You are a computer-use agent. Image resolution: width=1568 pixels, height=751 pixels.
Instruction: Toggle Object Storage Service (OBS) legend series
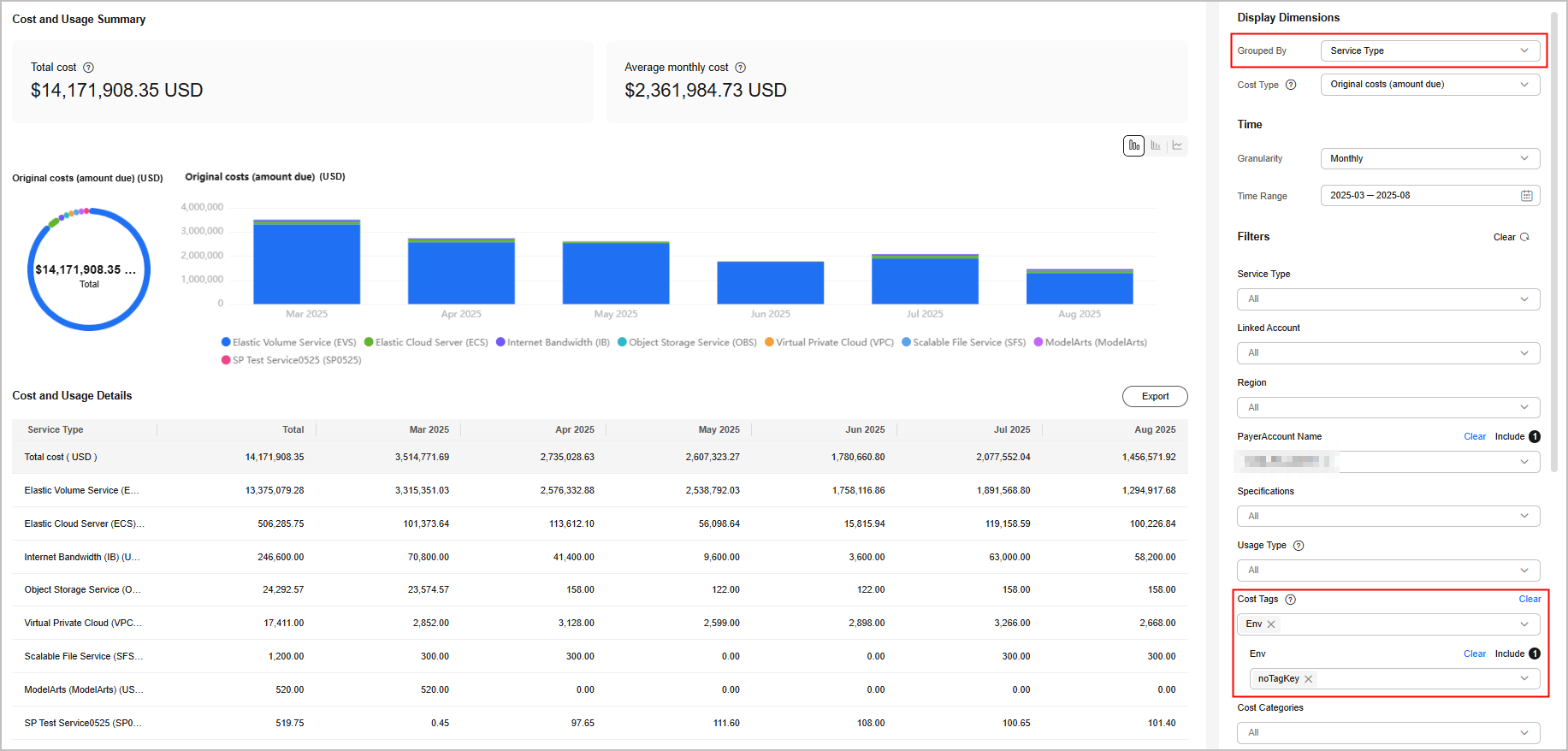(x=687, y=342)
